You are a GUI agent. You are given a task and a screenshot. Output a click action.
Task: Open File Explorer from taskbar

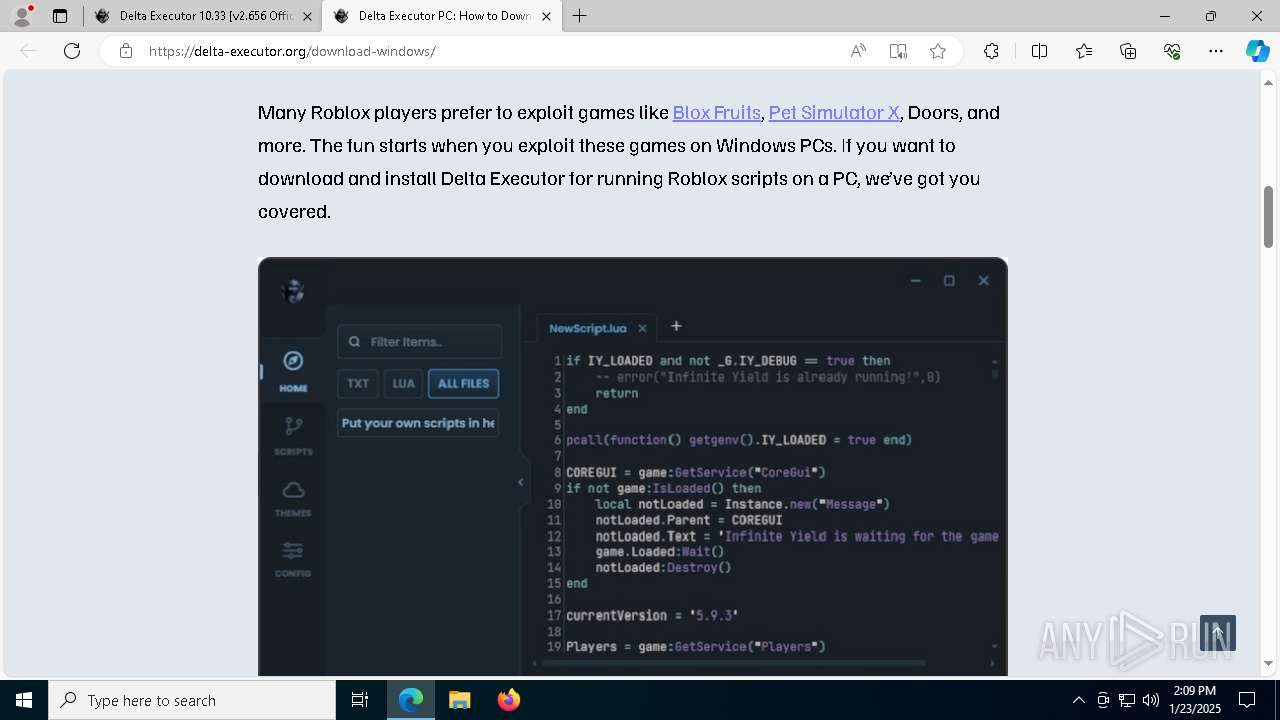click(459, 700)
